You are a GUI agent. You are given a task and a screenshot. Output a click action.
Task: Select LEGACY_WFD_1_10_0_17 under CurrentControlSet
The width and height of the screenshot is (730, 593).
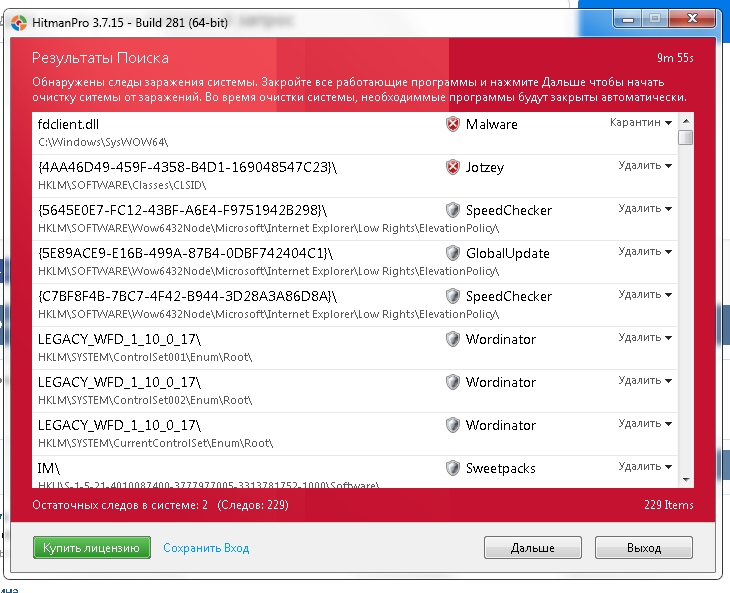(x=354, y=434)
